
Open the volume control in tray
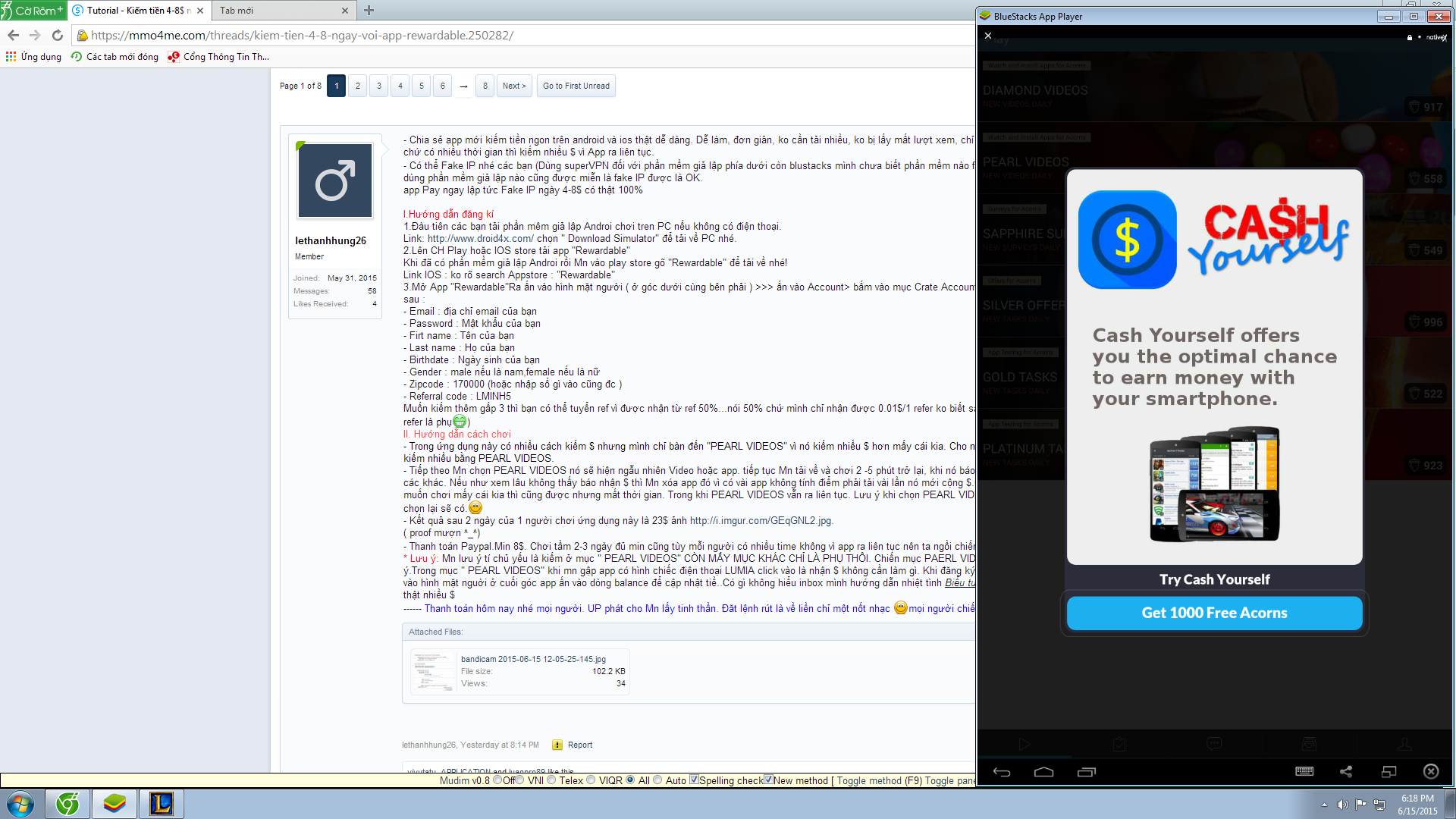coord(1342,805)
